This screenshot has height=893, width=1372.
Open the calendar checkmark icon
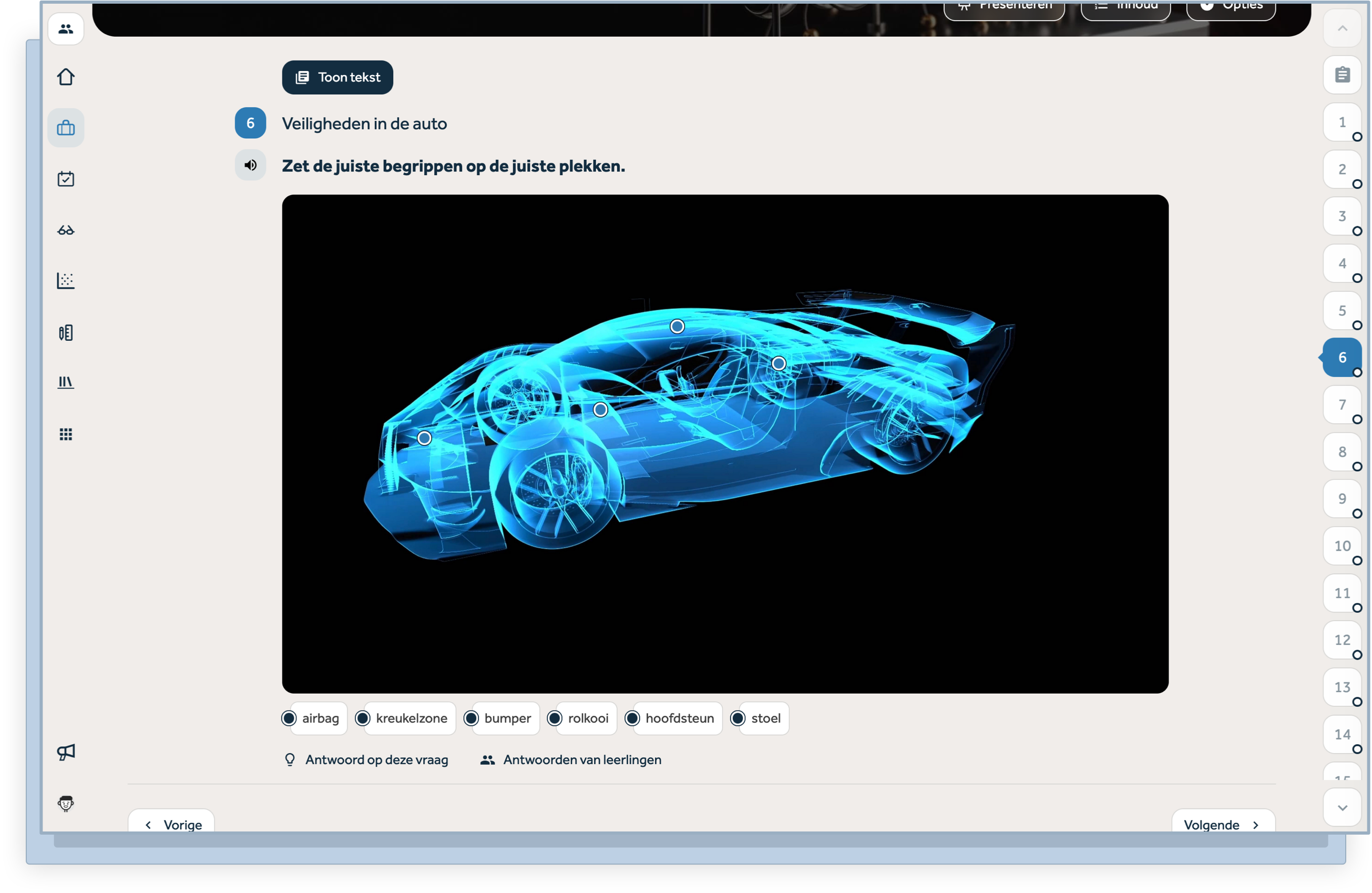tap(66, 179)
